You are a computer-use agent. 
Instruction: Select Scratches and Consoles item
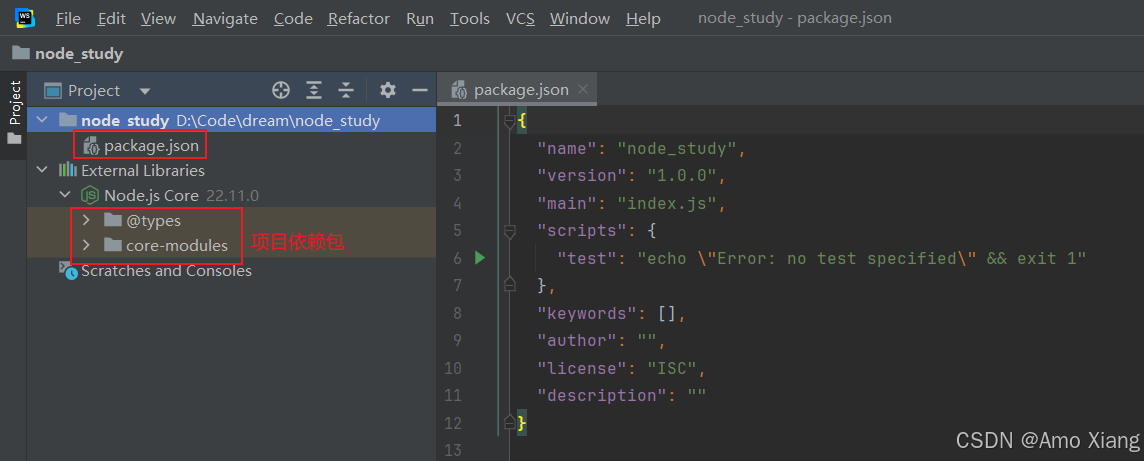(x=166, y=271)
